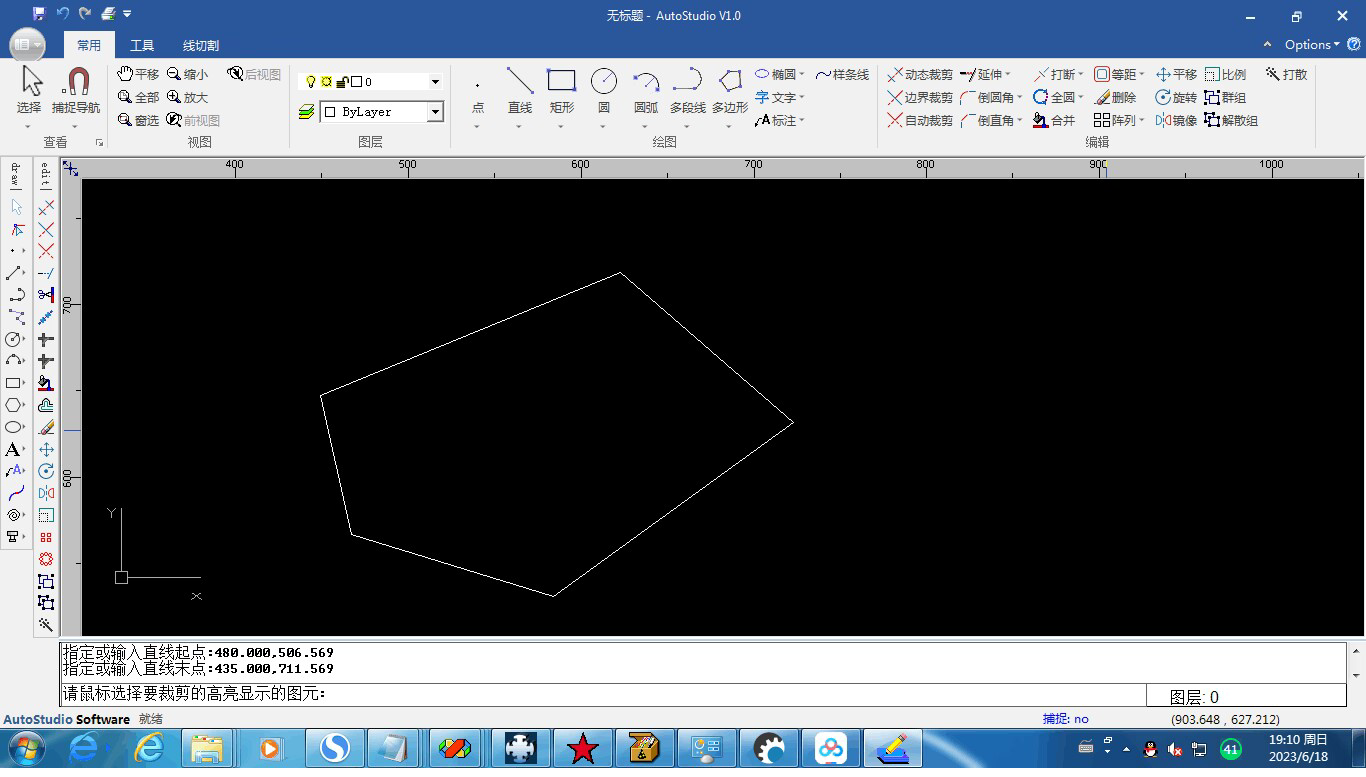
Task: Toggle the layer freeze sun icon
Action: [x=326, y=82]
